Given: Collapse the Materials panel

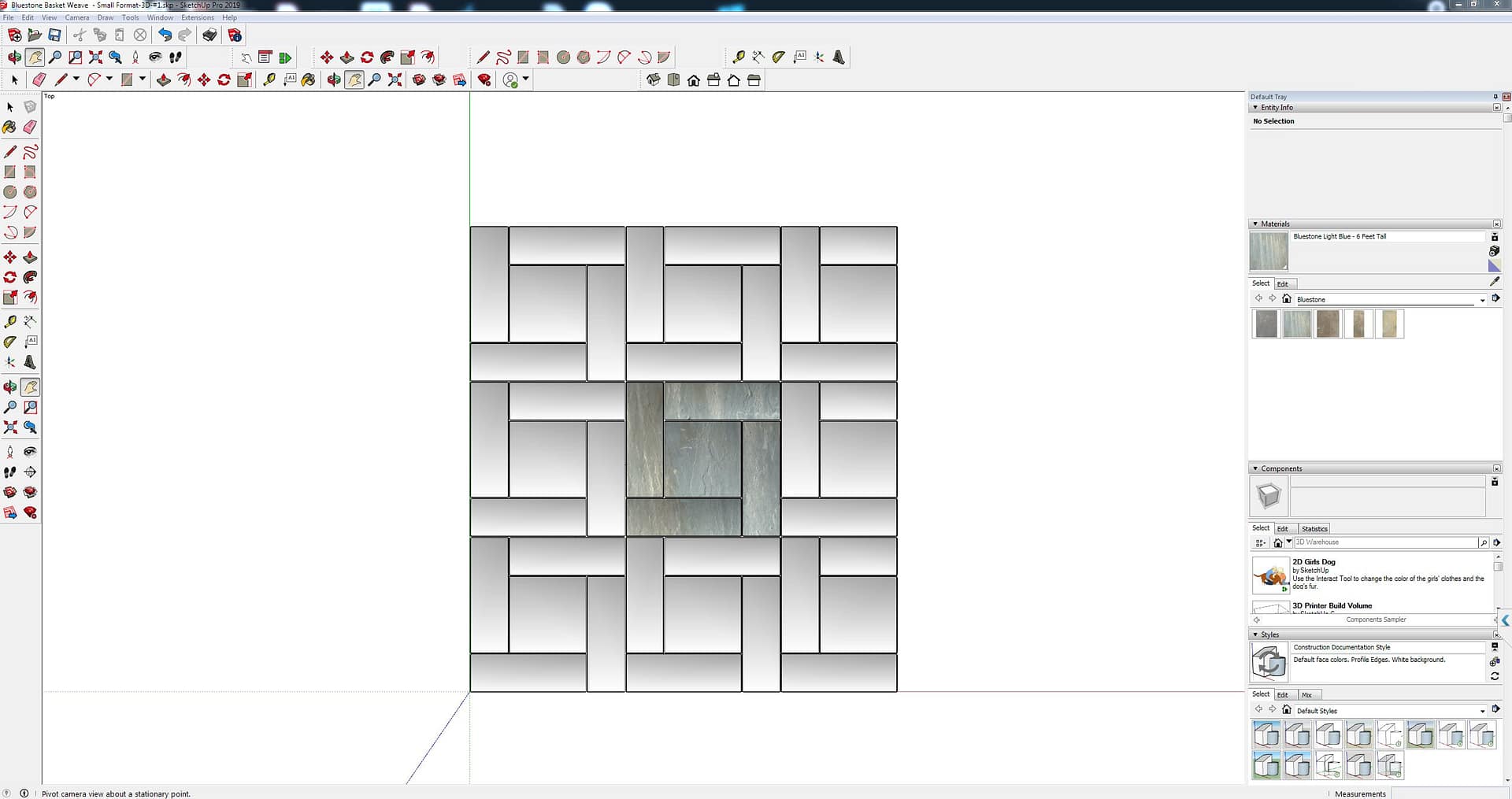Looking at the screenshot, I should (x=1255, y=224).
